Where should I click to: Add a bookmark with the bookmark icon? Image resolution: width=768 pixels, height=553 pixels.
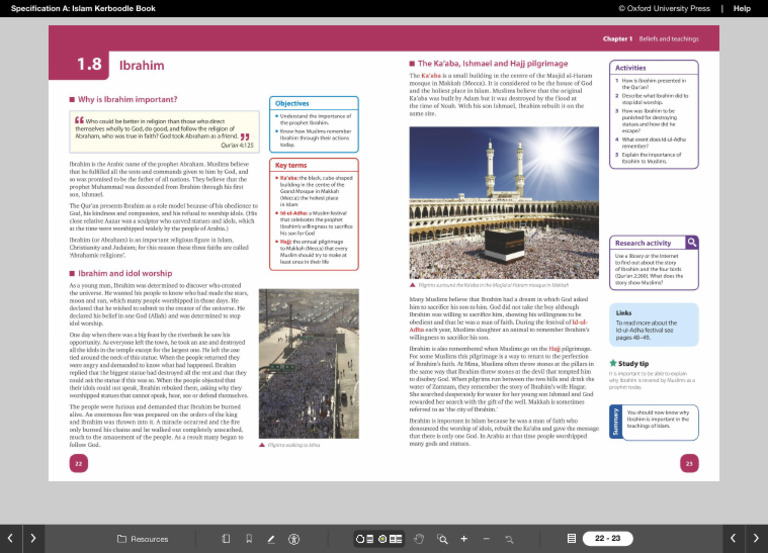[249, 539]
